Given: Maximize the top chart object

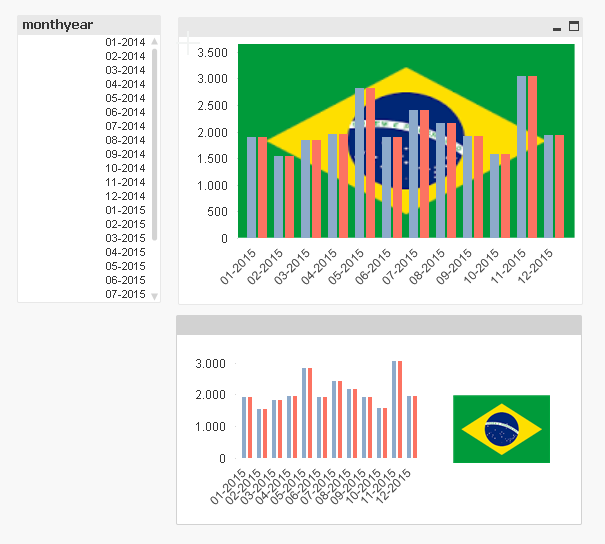Looking at the screenshot, I should 574,26.
